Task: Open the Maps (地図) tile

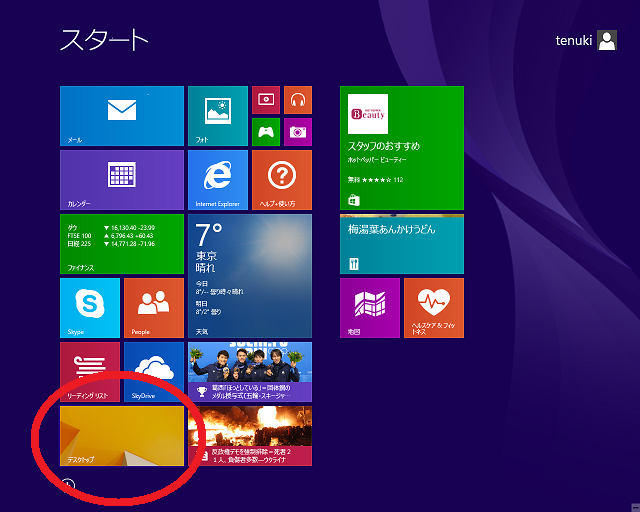Action: coord(369,308)
